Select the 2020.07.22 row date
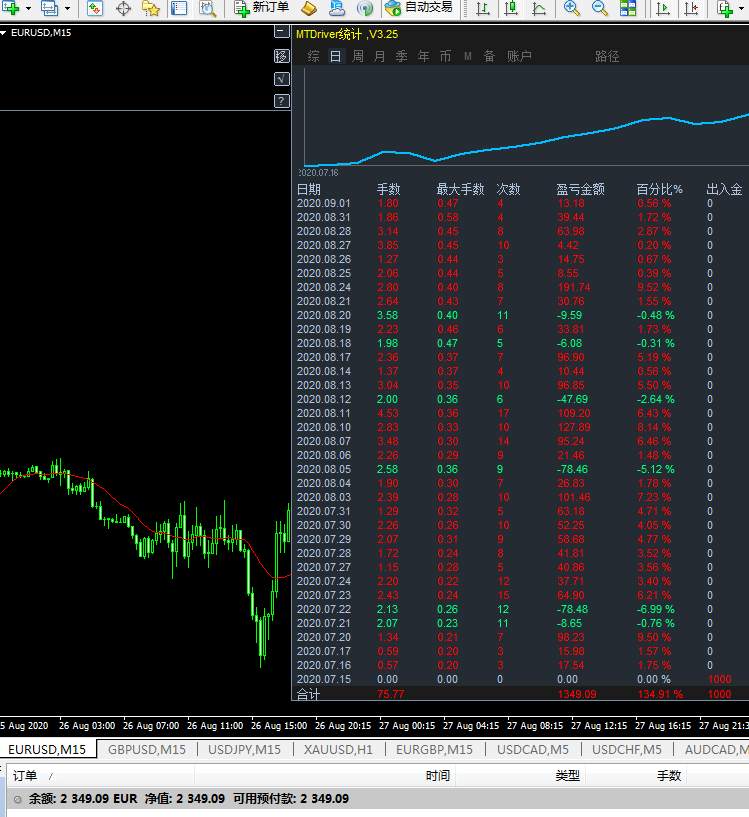The image size is (749, 817). [x=324, y=609]
